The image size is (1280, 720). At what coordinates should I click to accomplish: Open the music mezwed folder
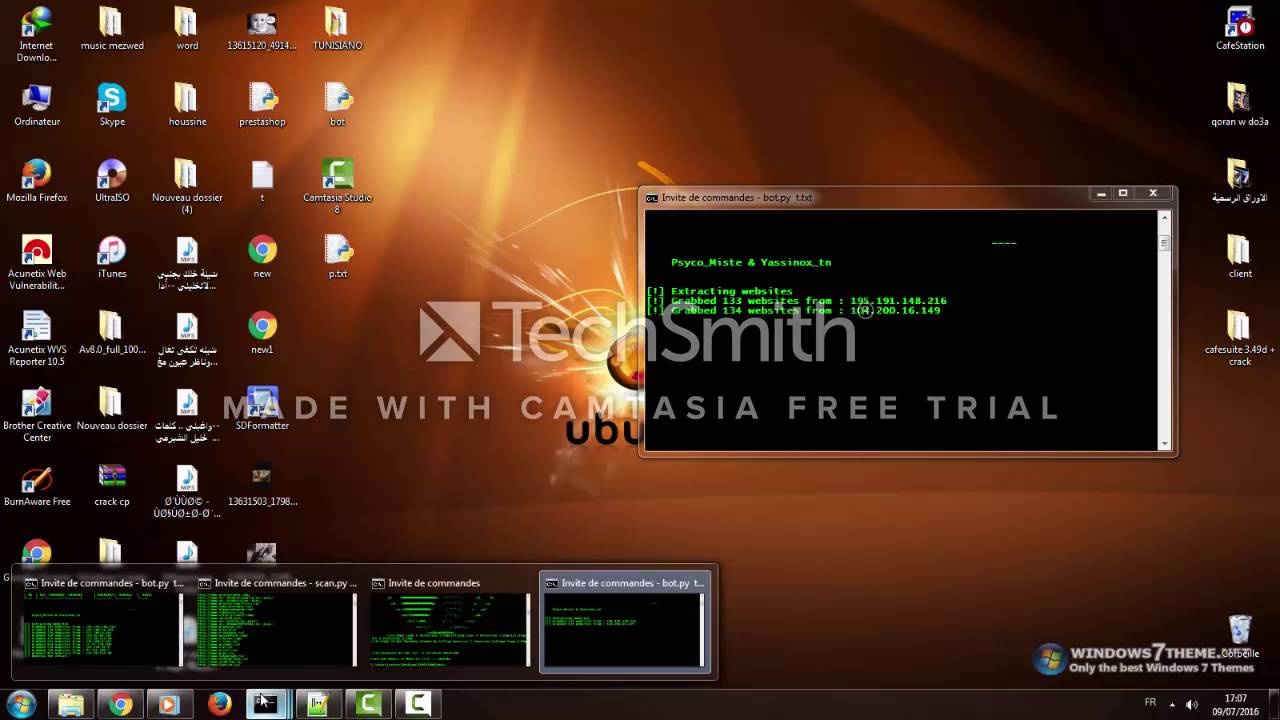[112, 28]
